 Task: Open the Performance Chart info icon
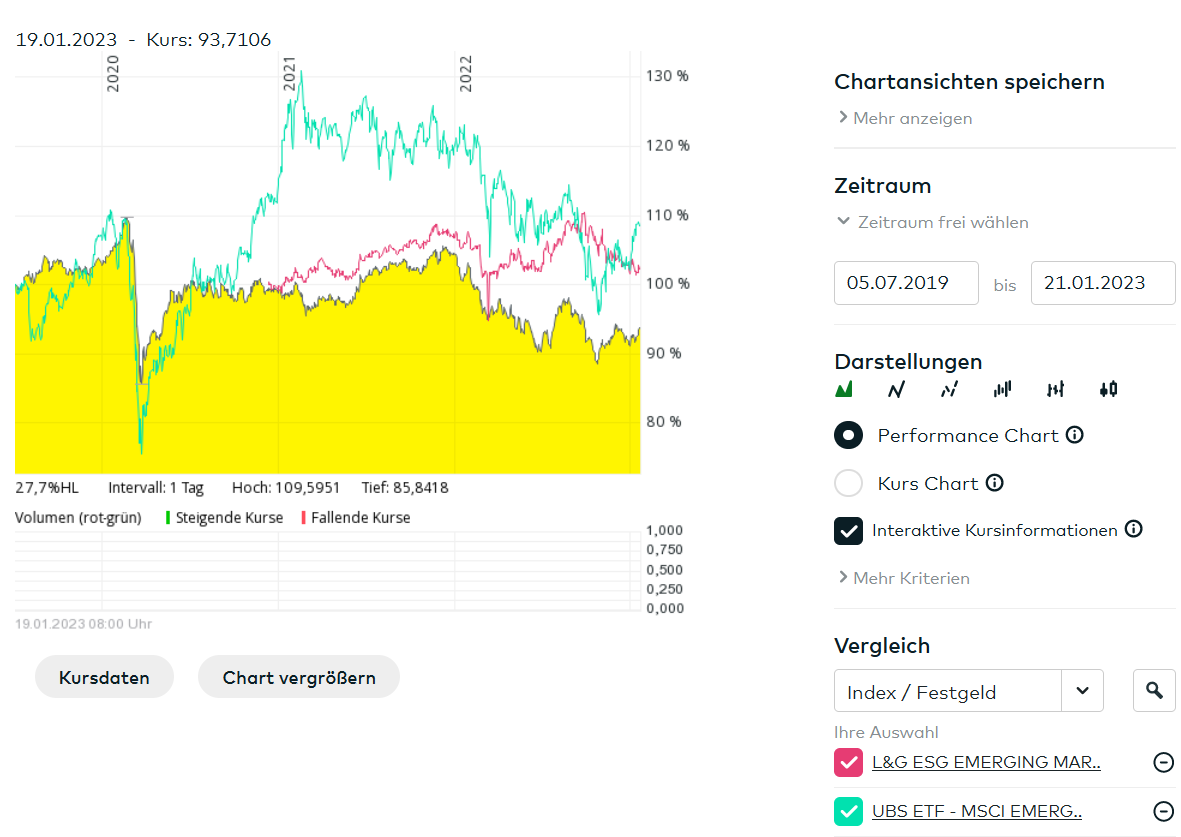[1075, 435]
